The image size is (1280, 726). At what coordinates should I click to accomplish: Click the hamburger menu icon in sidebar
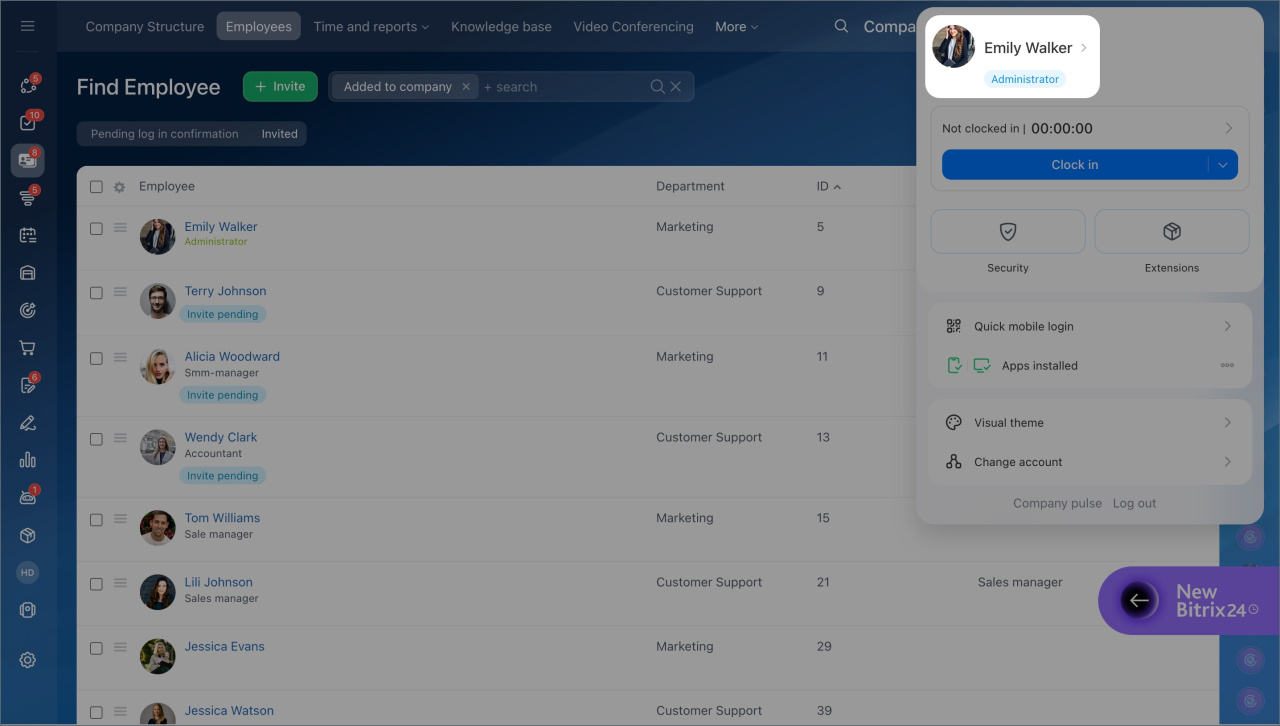[x=28, y=26]
